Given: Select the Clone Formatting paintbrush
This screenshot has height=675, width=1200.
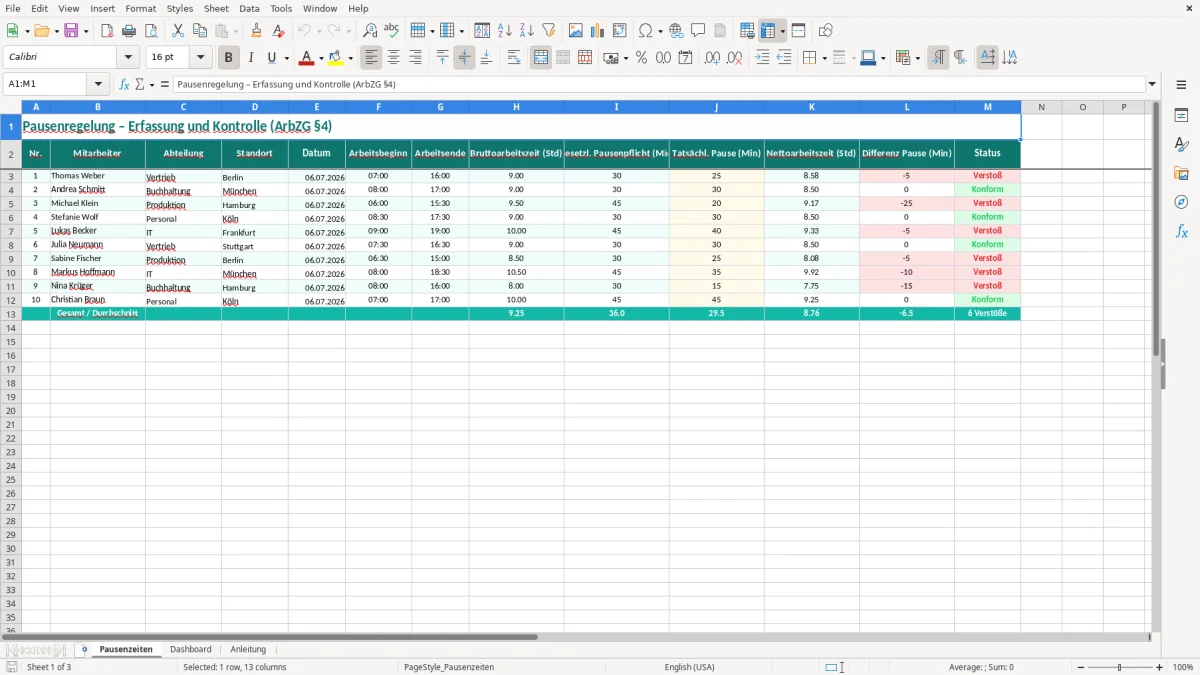Looking at the screenshot, I should [x=257, y=31].
